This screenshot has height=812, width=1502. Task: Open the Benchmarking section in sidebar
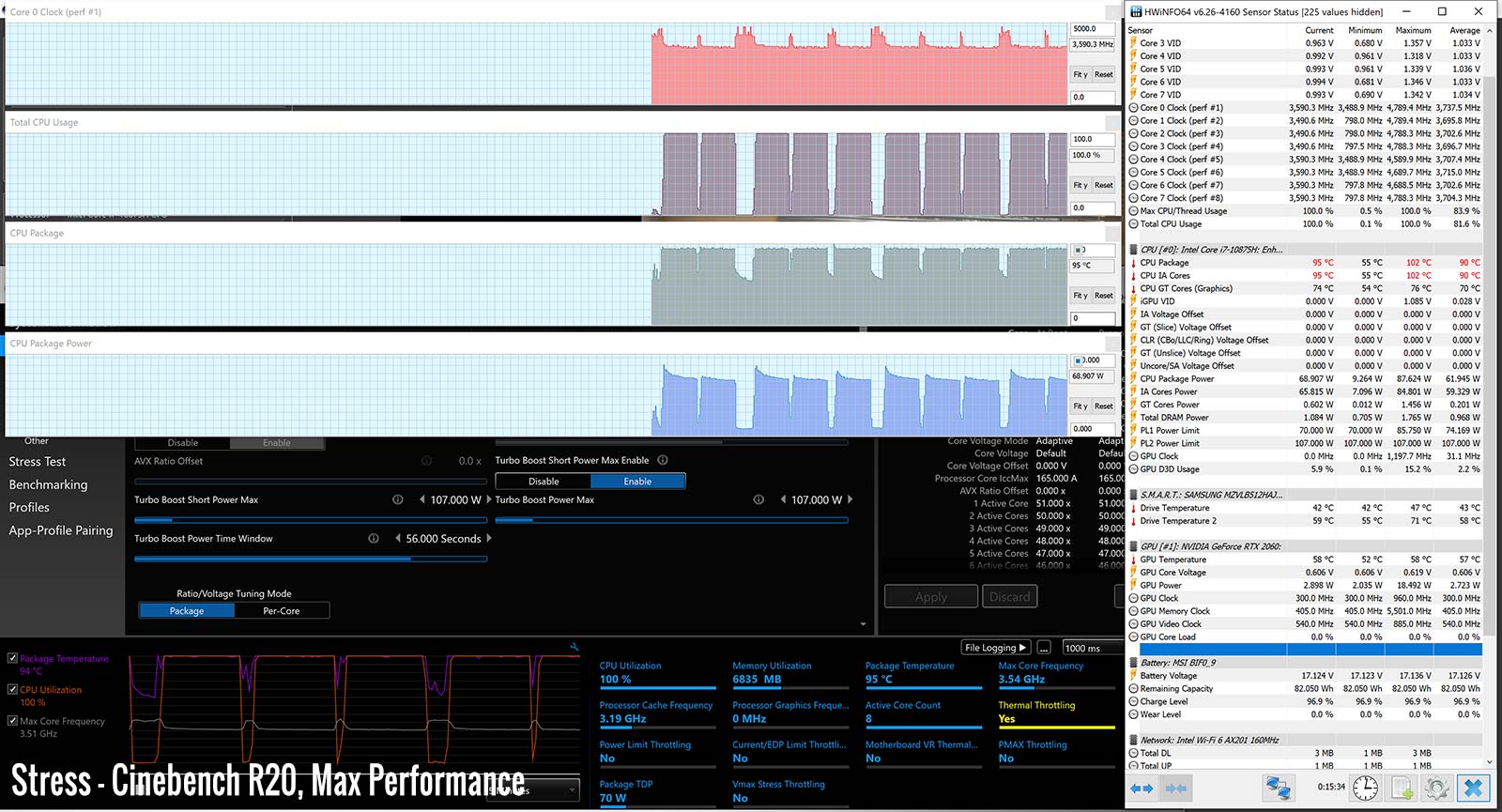pos(48,484)
